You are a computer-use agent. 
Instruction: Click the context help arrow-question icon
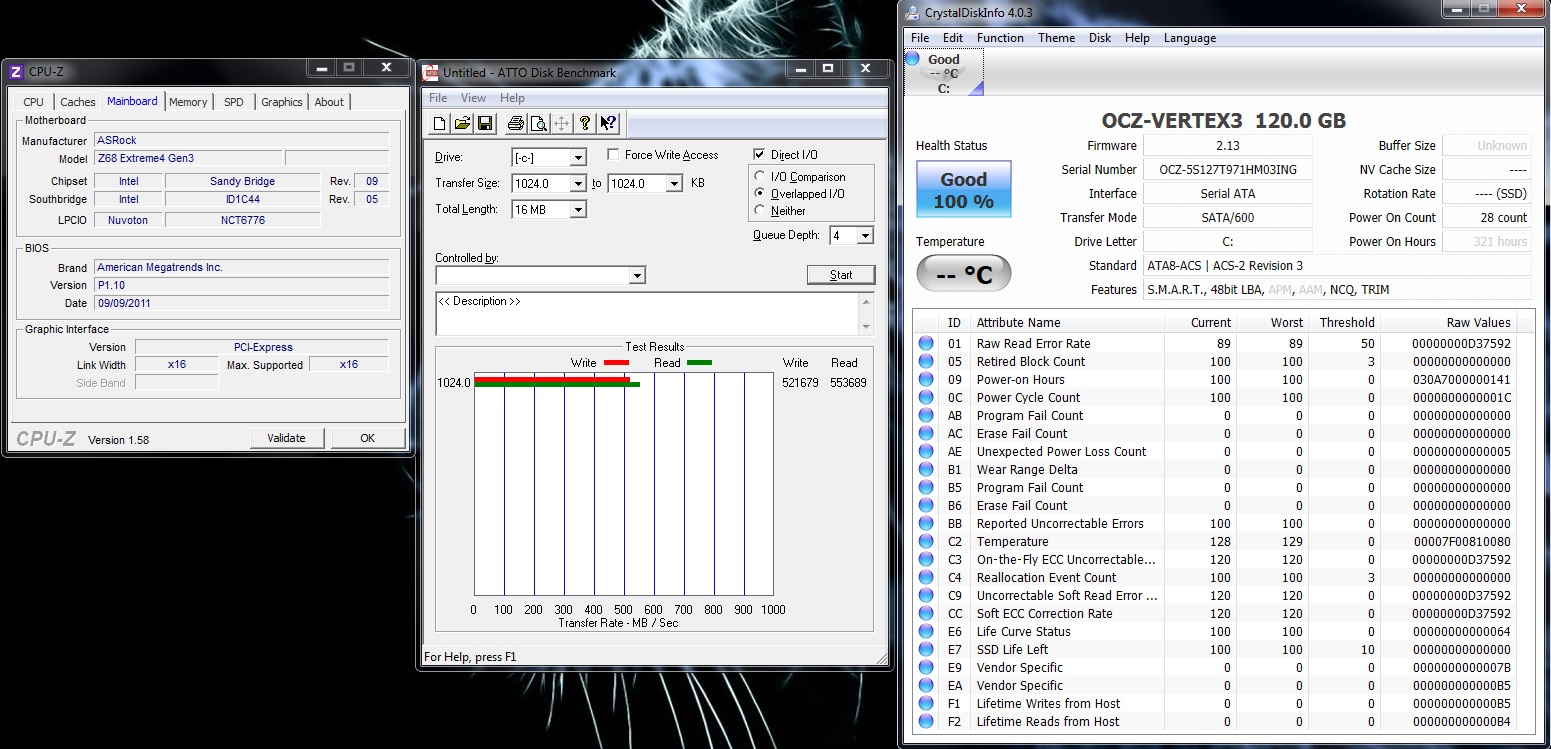[609, 123]
